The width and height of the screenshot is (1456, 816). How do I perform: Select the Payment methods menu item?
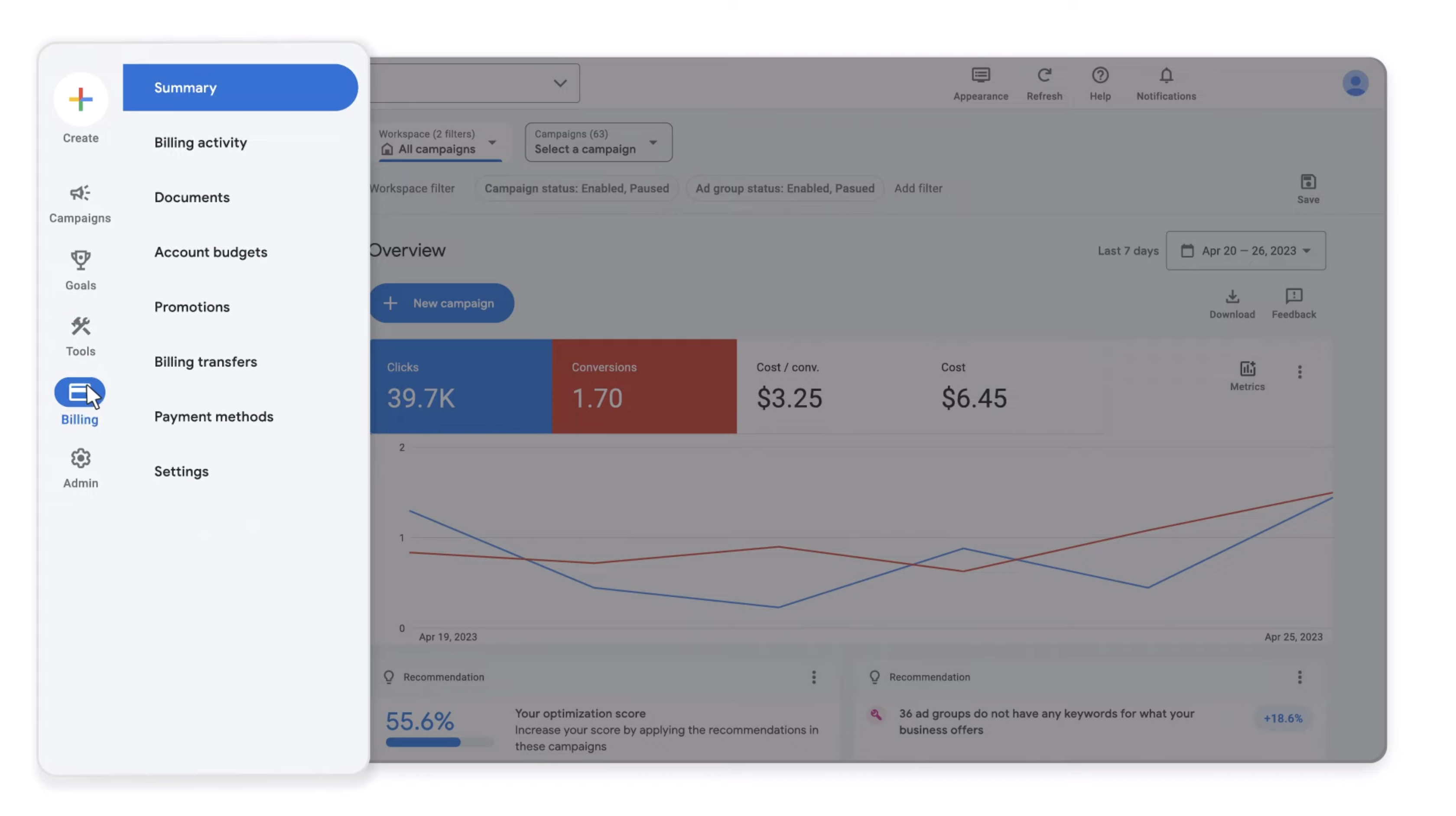click(x=213, y=416)
